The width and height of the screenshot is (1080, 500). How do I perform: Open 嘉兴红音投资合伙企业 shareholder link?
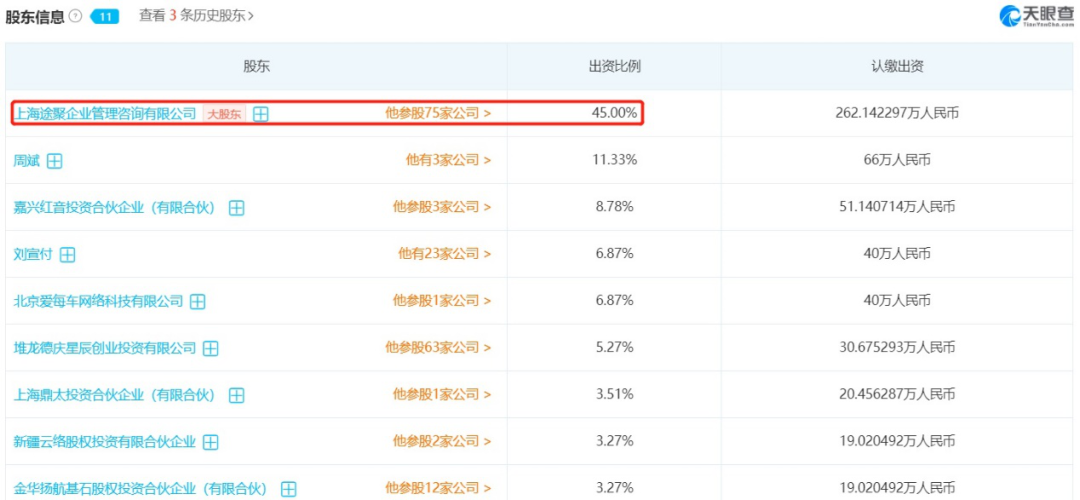(x=115, y=207)
